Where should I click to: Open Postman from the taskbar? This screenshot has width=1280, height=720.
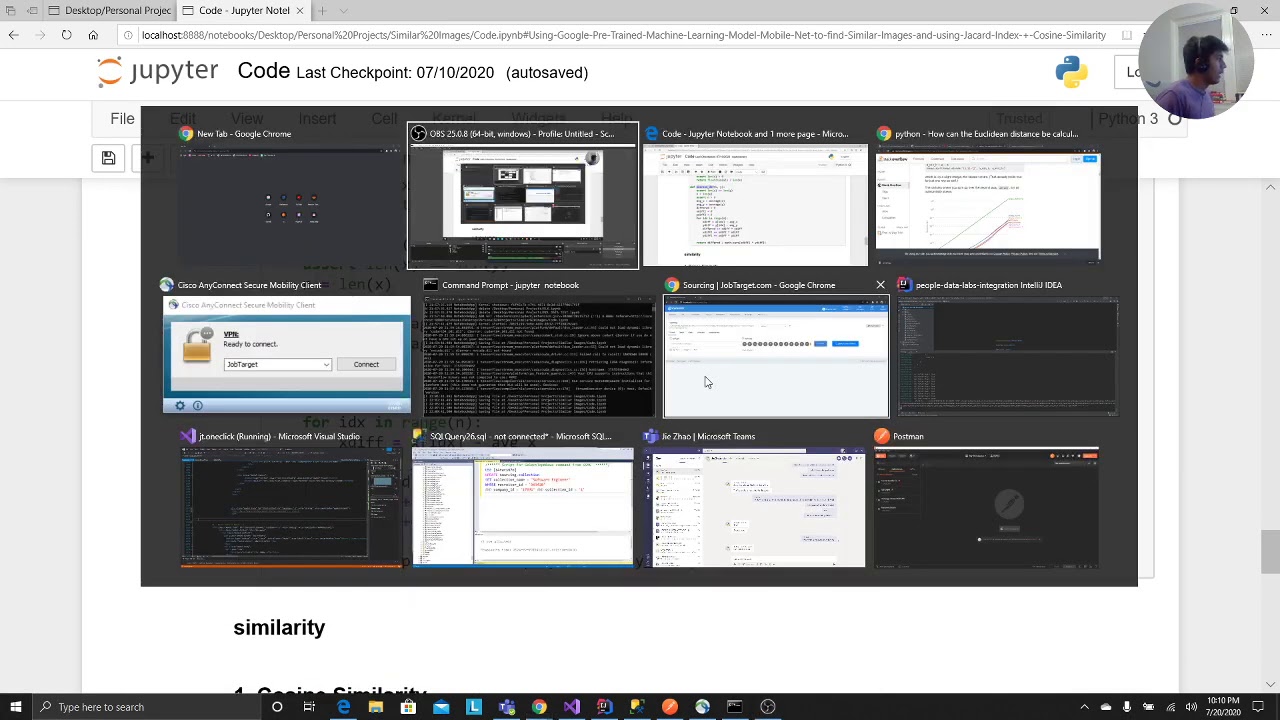pos(669,707)
